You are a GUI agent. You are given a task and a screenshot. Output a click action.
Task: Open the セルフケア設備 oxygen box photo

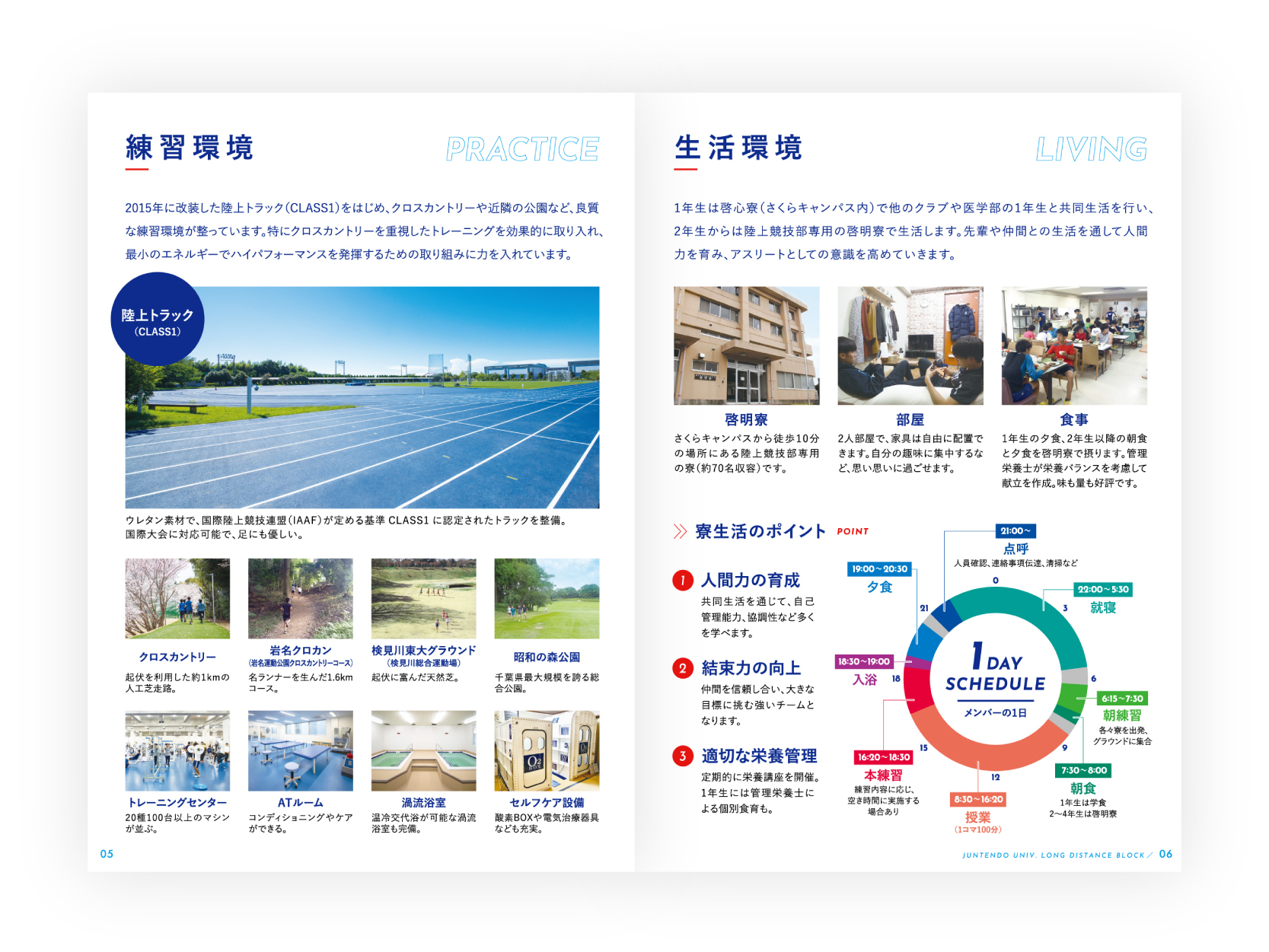tap(547, 751)
